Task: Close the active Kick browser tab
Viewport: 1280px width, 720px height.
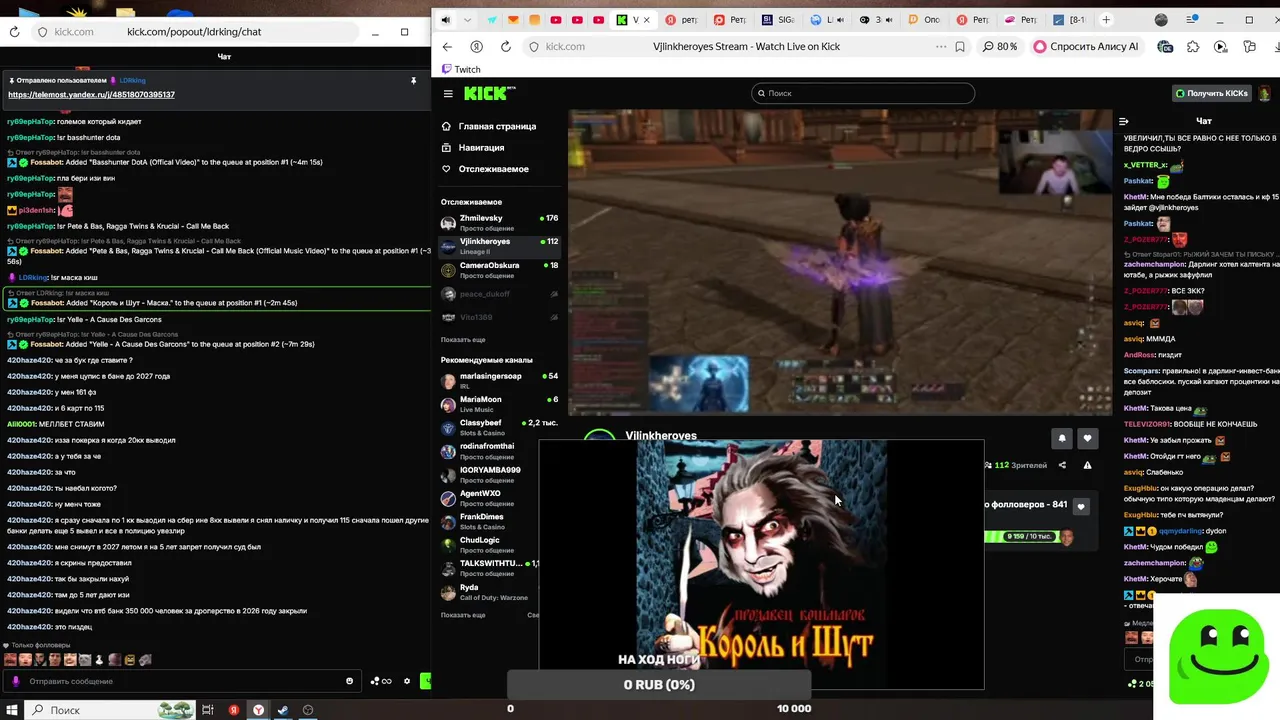Action: tap(645, 19)
